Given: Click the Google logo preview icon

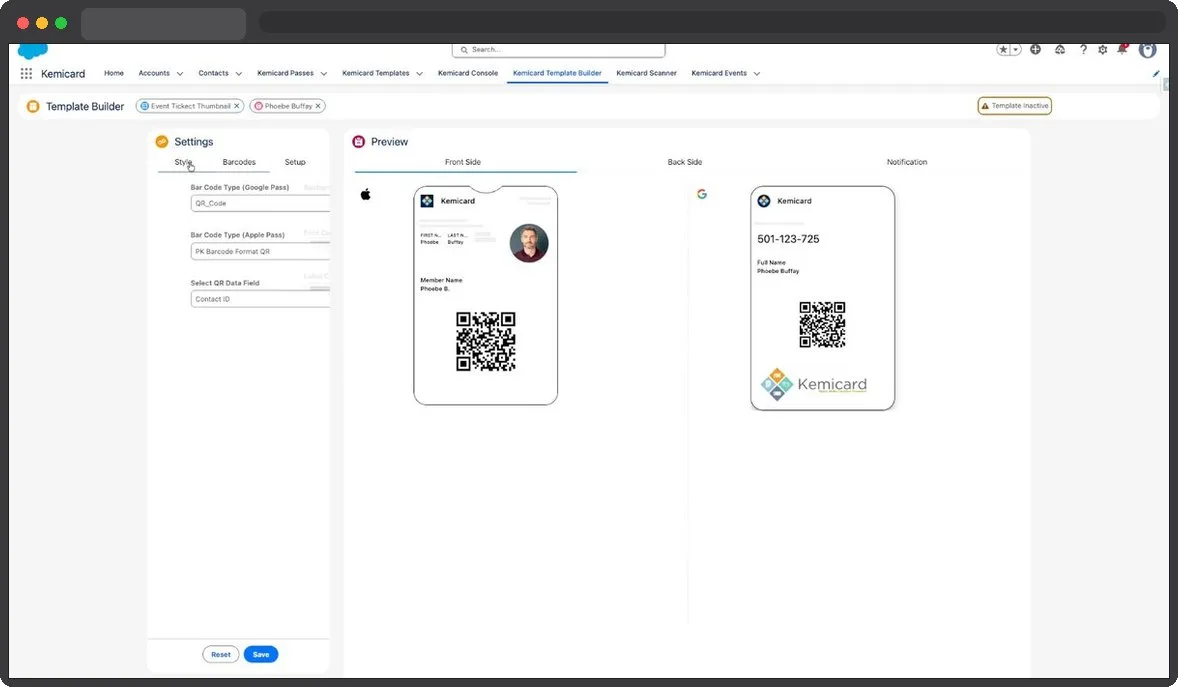Looking at the screenshot, I should (702, 194).
